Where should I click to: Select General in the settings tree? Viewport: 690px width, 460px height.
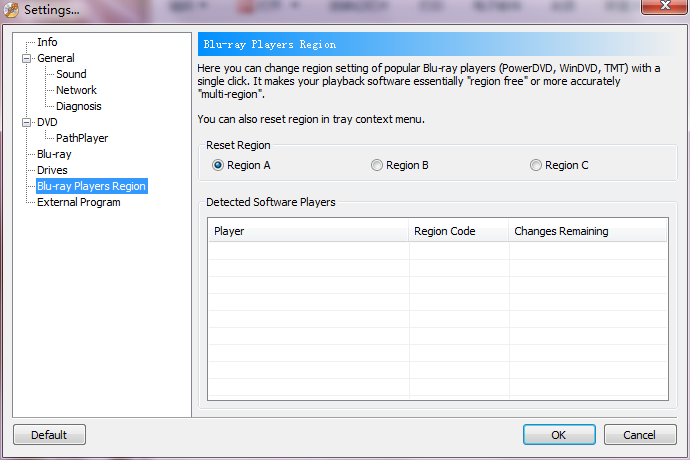point(56,58)
